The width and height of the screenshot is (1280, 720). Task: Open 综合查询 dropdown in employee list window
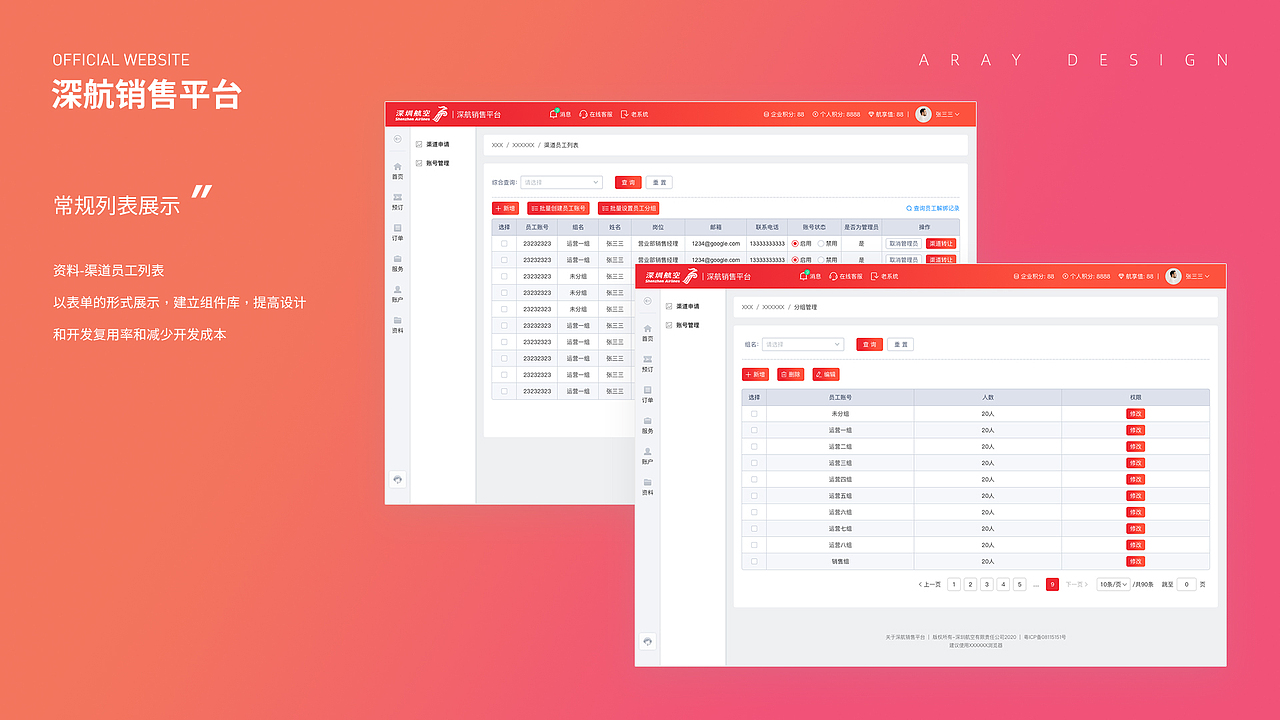pyautogui.click(x=561, y=182)
